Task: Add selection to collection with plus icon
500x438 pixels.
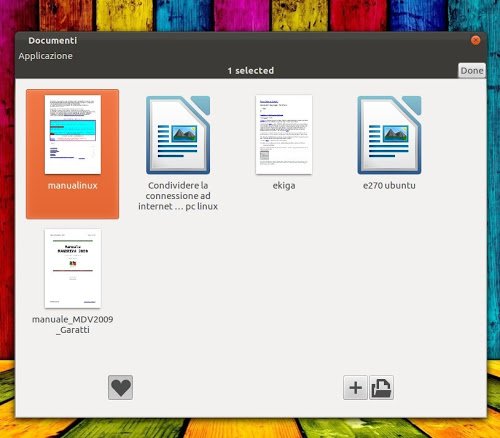Action: click(355, 387)
